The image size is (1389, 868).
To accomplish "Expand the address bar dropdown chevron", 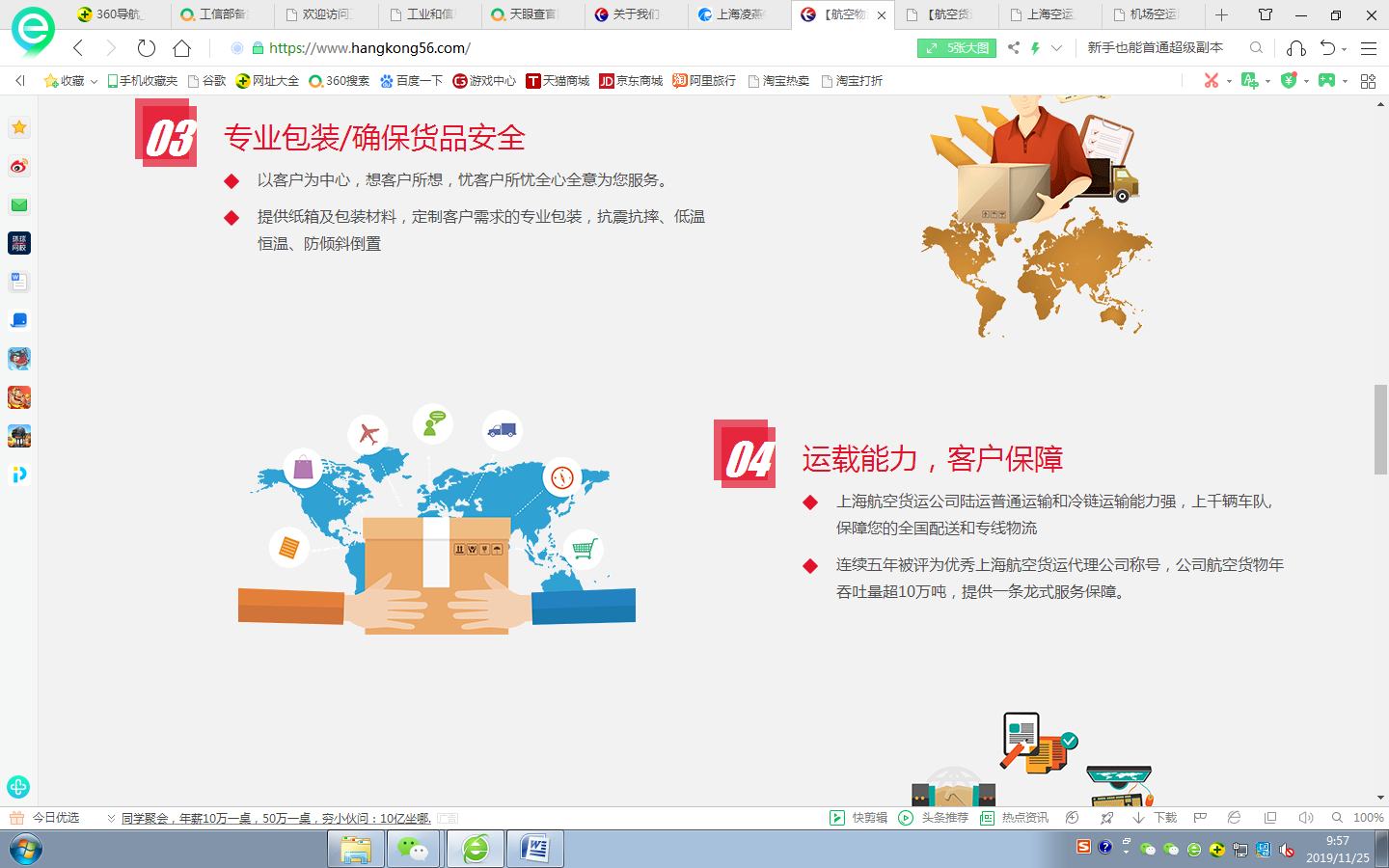I will point(1057,48).
